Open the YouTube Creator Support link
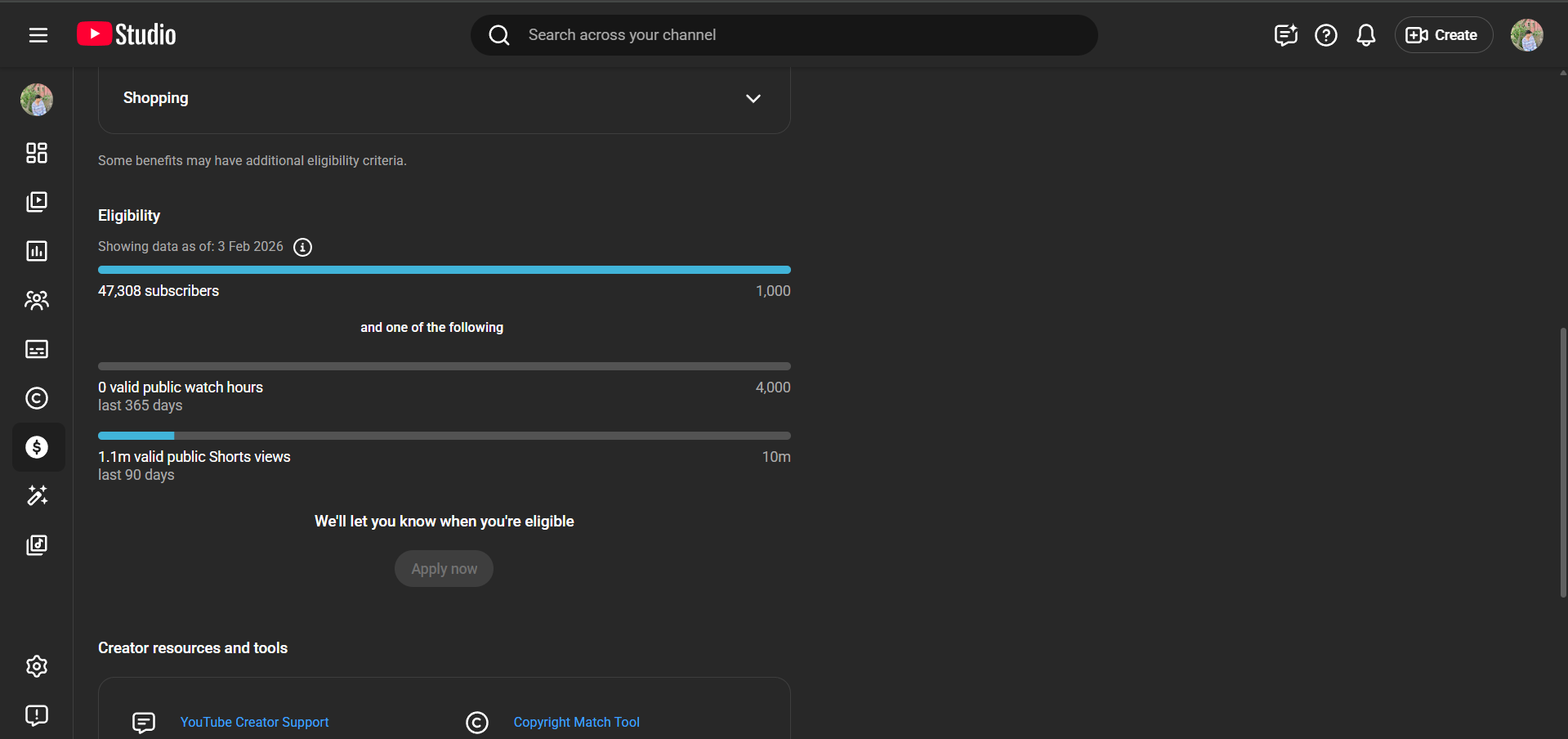This screenshot has height=739, width=1568. coord(254,722)
